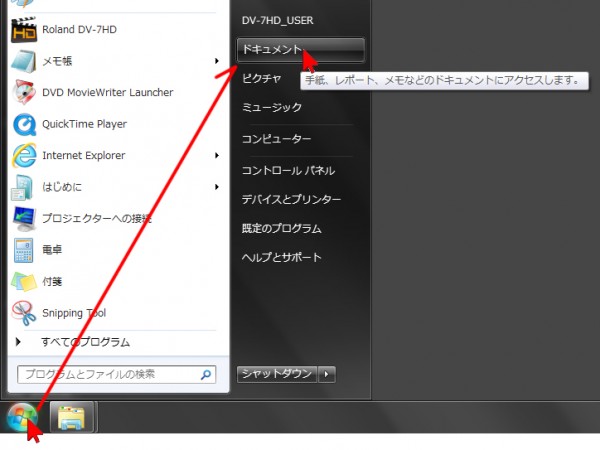
Task: Open the ピクチャ folder
Action: (262, 78)
